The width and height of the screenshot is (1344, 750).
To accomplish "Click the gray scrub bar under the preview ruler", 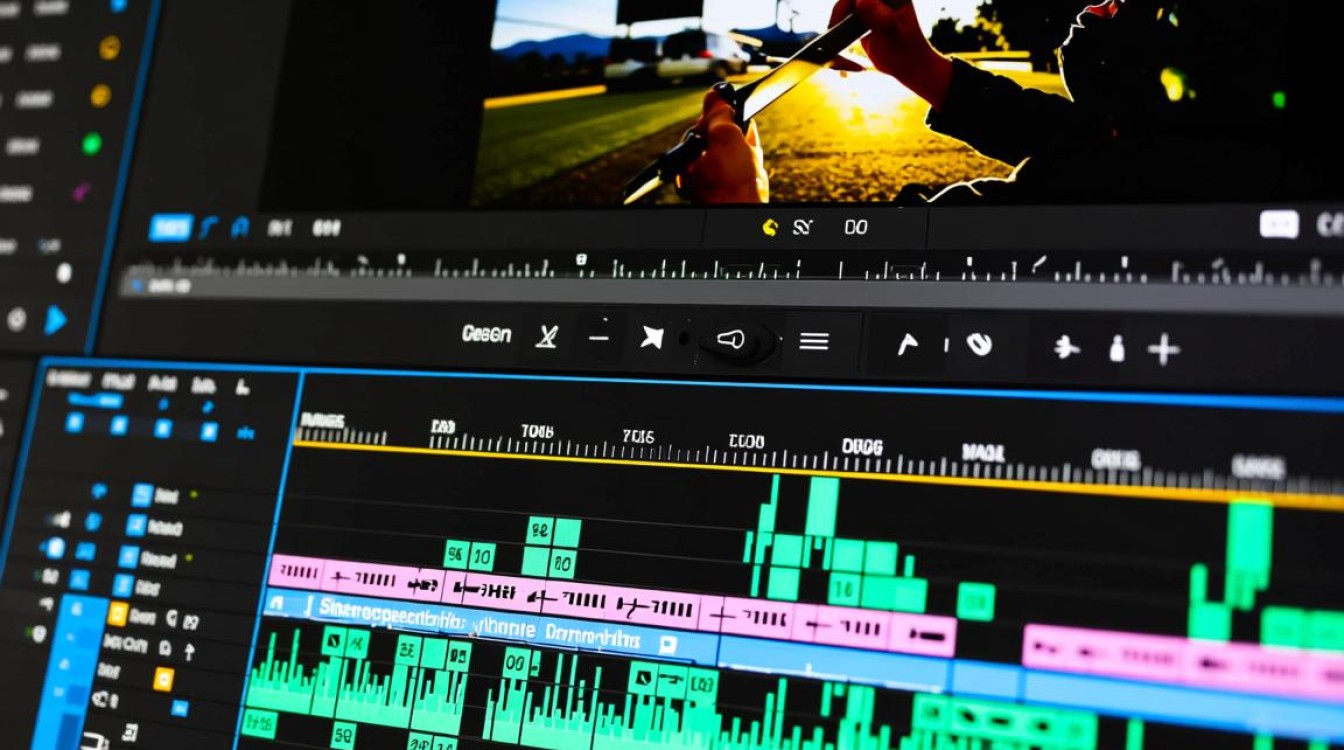I will [730, 292].
